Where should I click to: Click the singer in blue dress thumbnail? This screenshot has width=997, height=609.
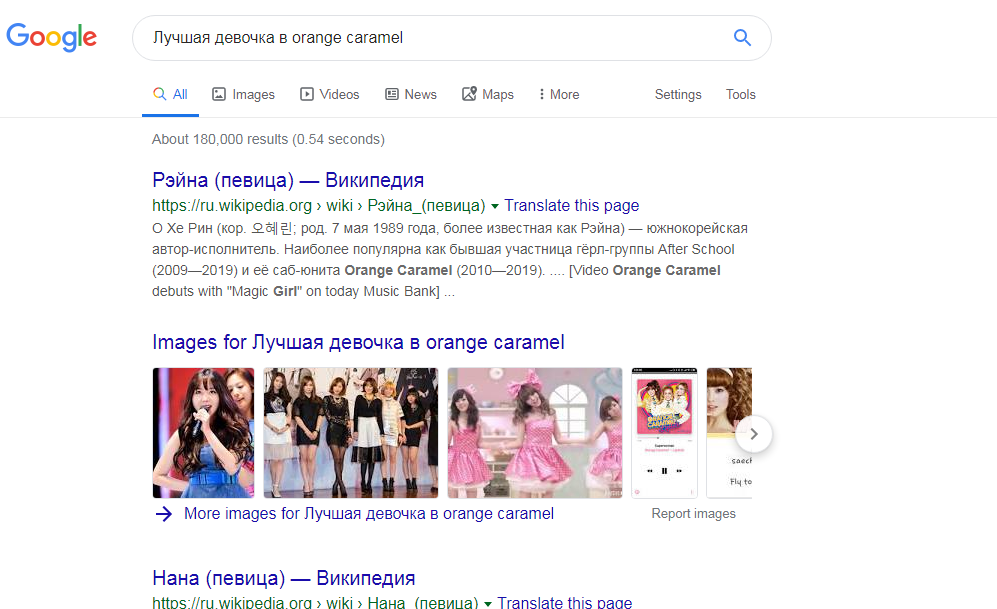(203, 432)
